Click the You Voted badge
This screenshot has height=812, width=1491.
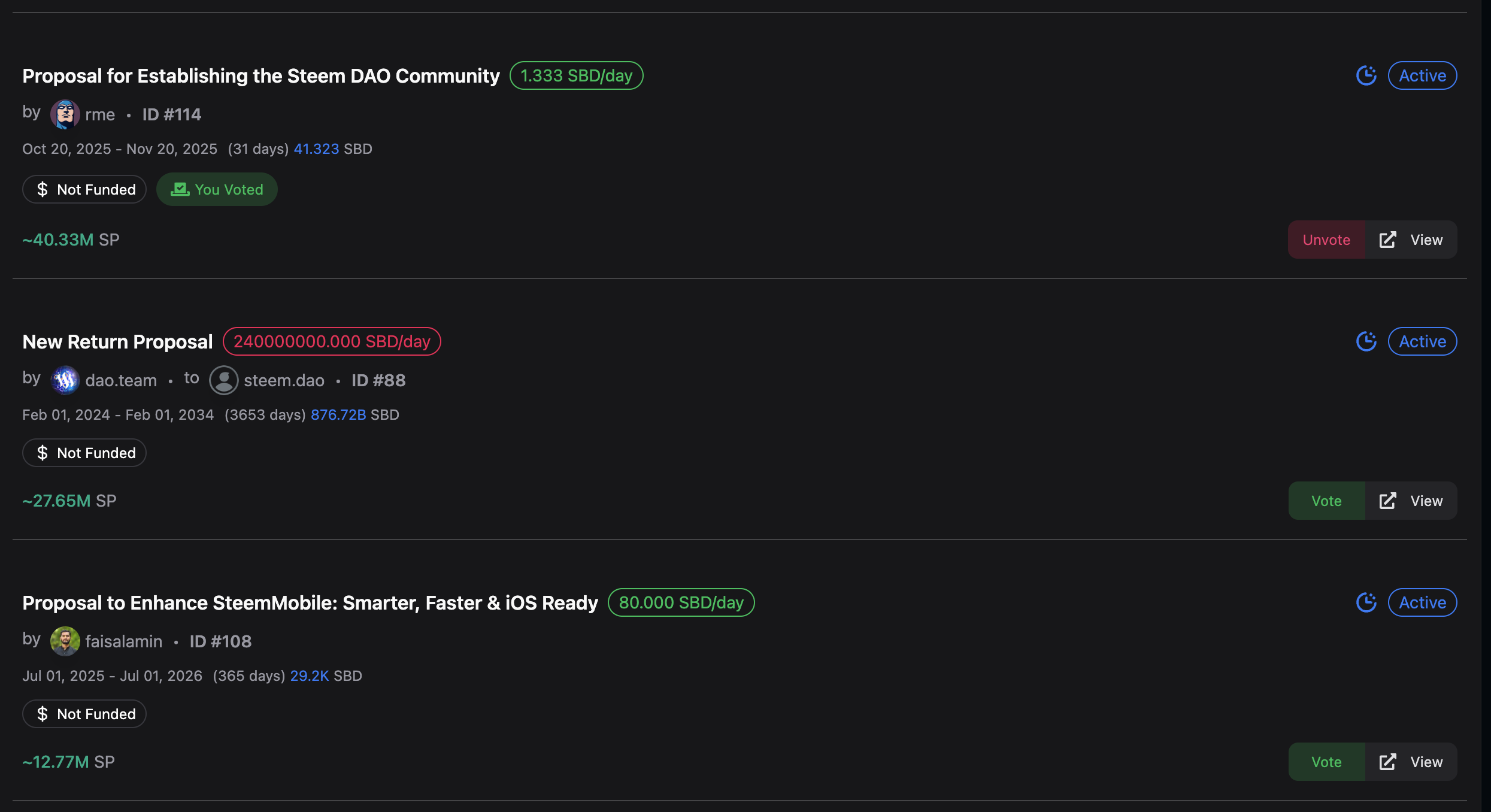(217, 190)
